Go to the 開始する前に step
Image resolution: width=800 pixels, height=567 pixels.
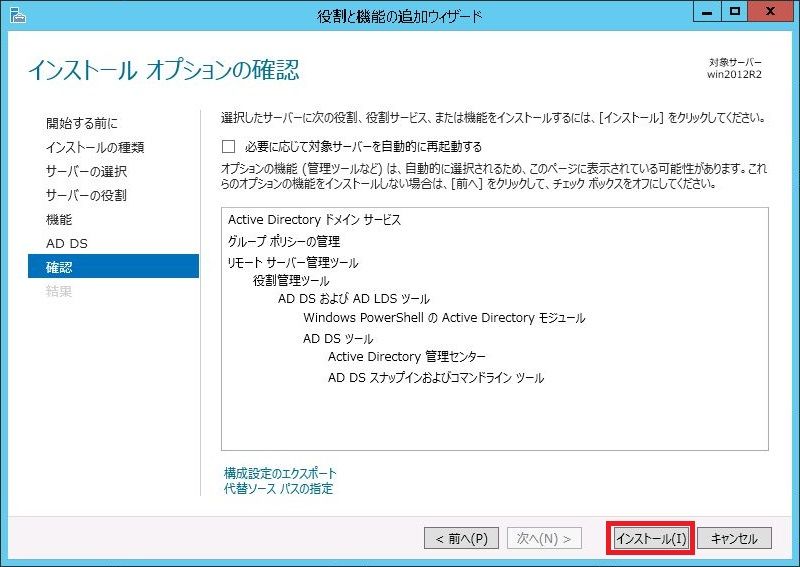(x=82, y=123)
